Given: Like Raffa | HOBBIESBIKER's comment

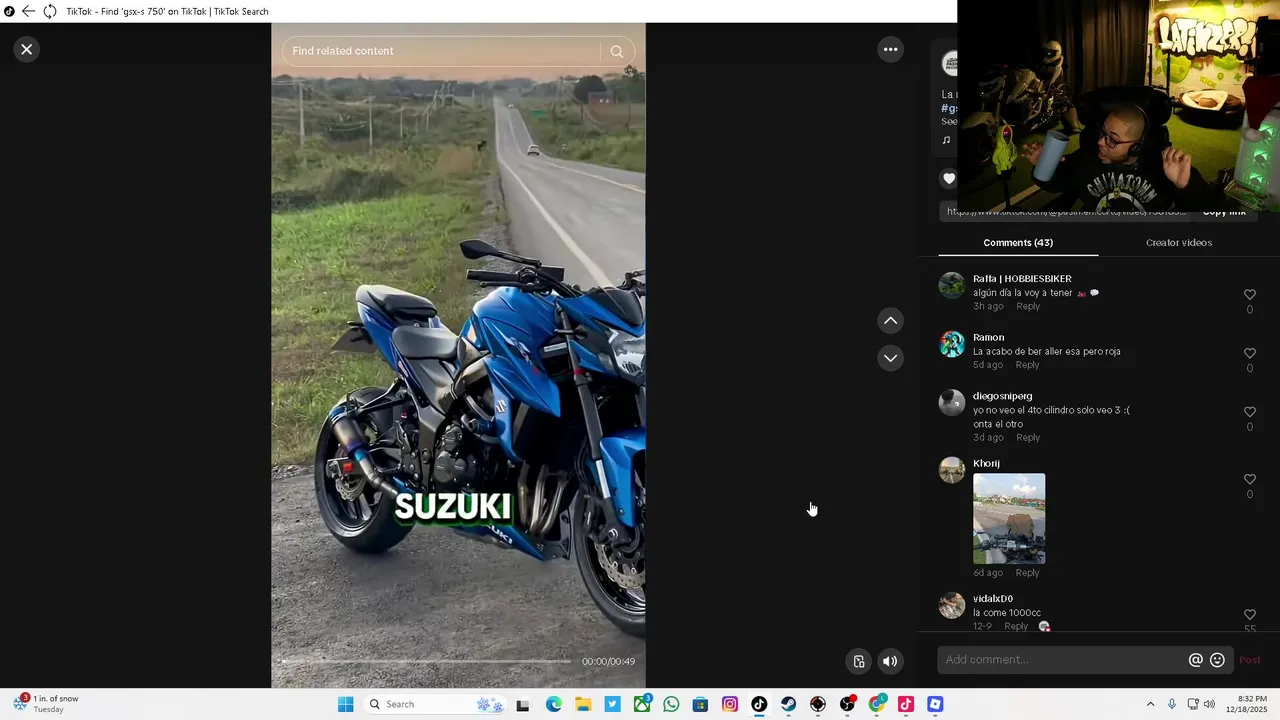Looking at the screenshot, I should point(1249,294).
